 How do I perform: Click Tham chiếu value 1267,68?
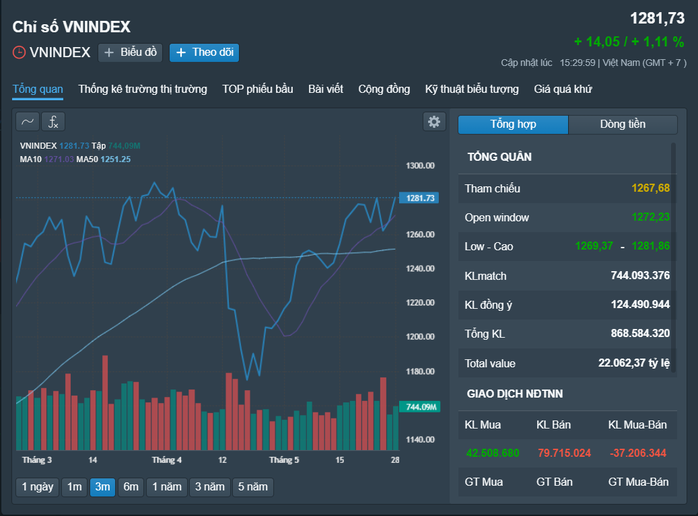[650, 188]
